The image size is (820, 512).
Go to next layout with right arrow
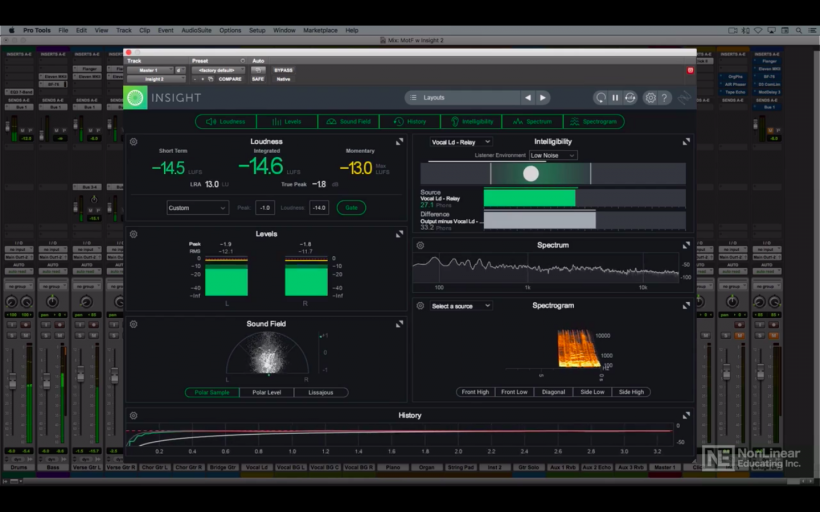click(542, 98)
